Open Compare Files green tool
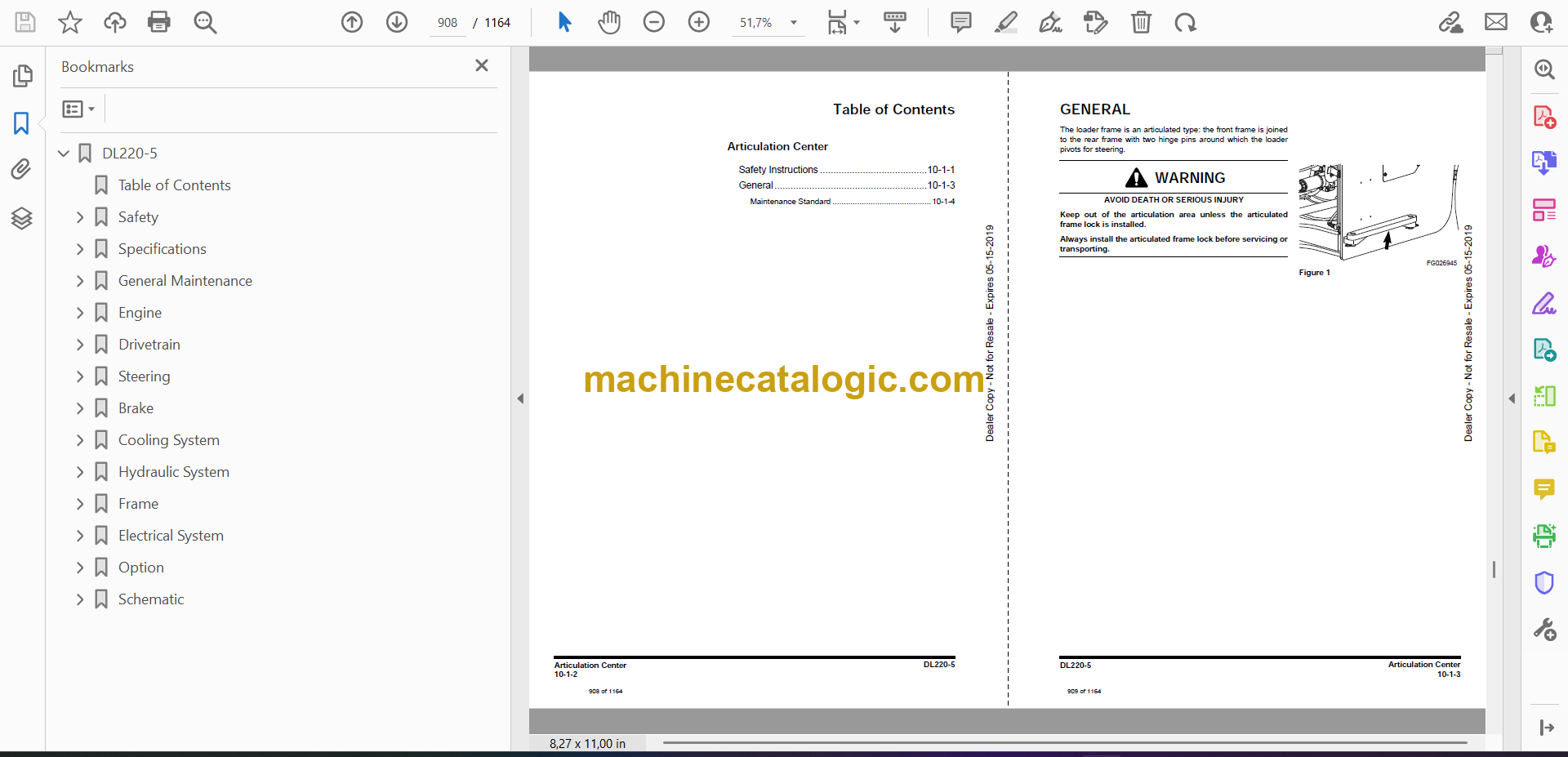 point(1544,397)
